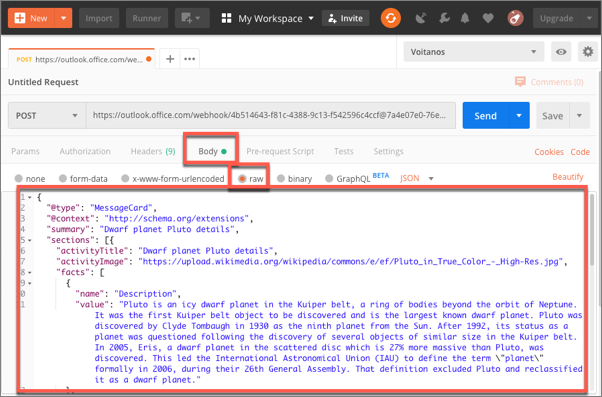Click the body editor vertical scrollbar
Viewport: 602px width, 397px height.
[592, 230]
